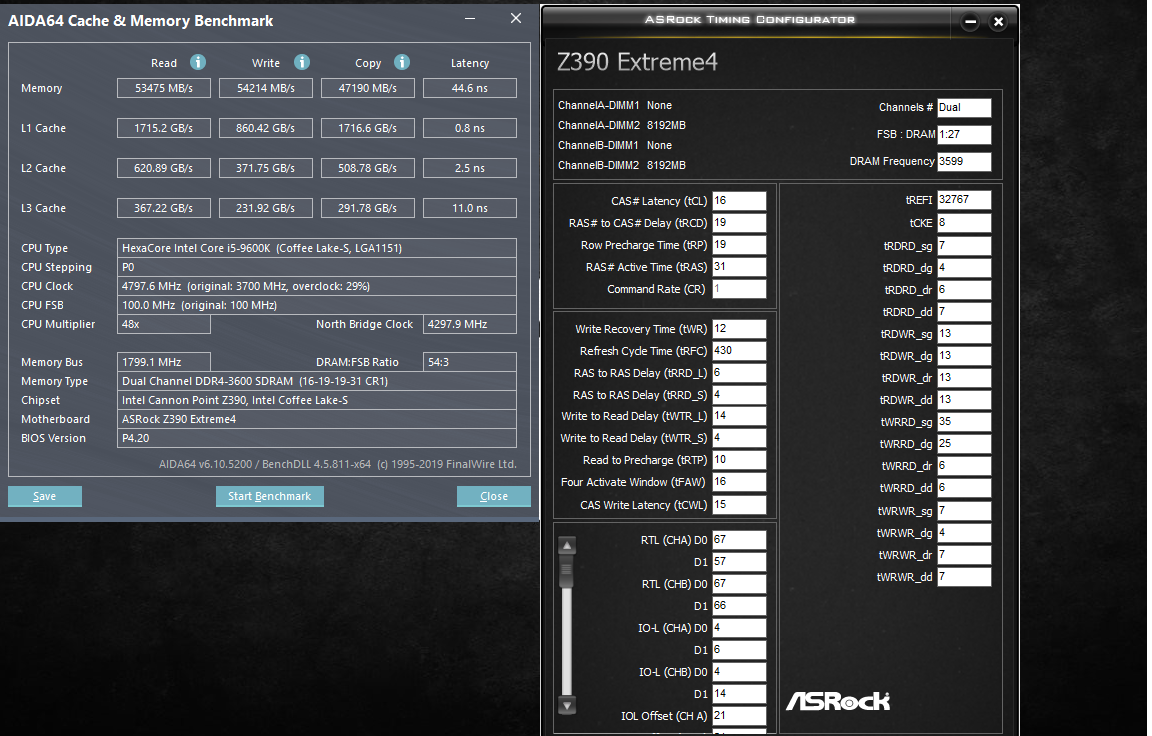Click the DRAM Frequency field

[x=964, y=162]
